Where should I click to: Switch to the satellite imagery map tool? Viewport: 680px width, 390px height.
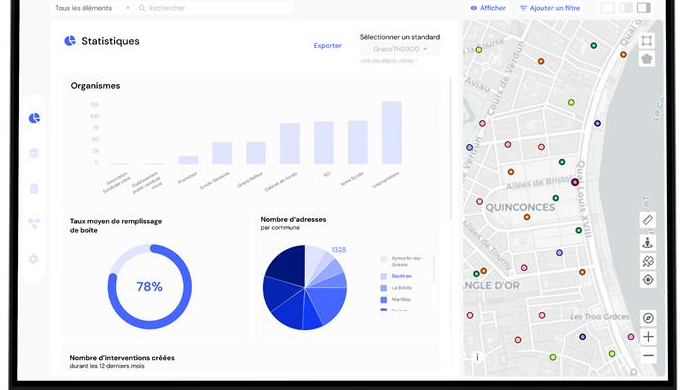[x=648, y=261]
